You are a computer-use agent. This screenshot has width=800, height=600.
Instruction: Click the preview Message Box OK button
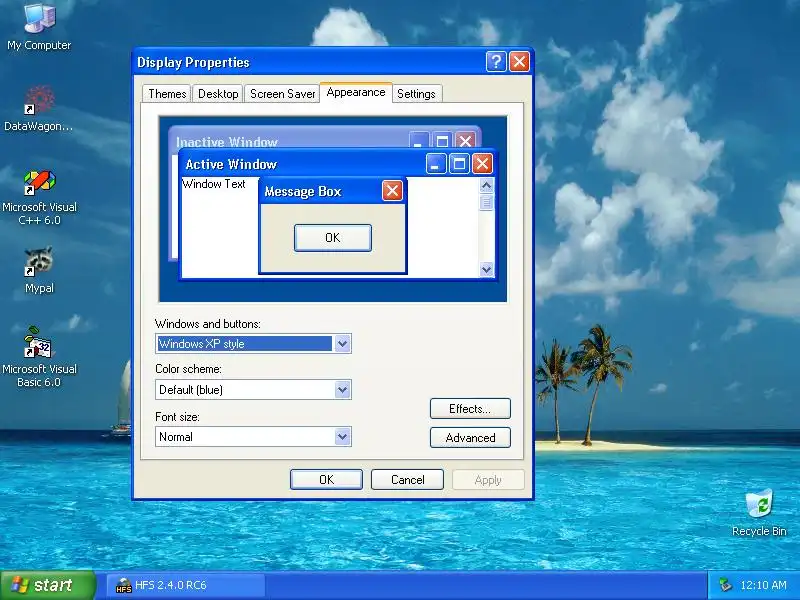pos(333,238)
